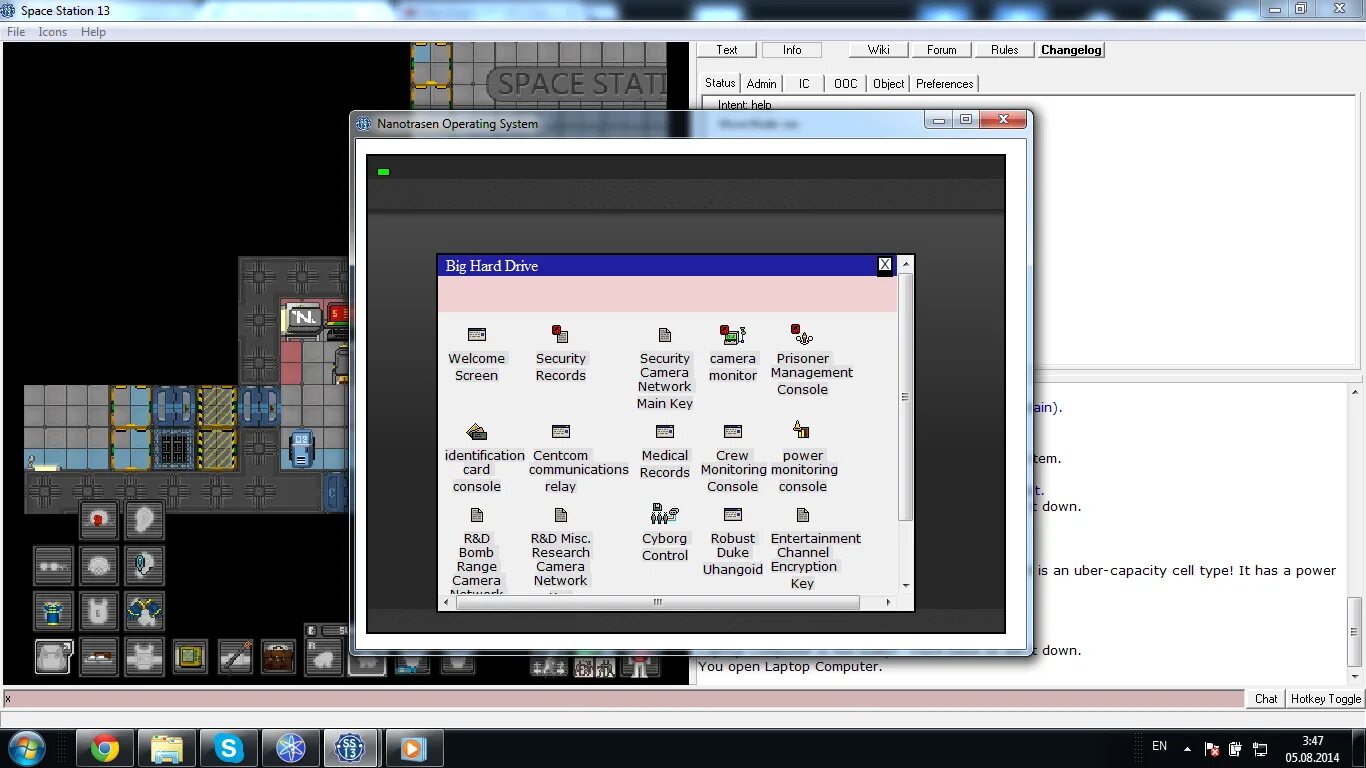The image size is (1366, 768).
Task: Open the camera monitor program
Action: click(733, 334)
